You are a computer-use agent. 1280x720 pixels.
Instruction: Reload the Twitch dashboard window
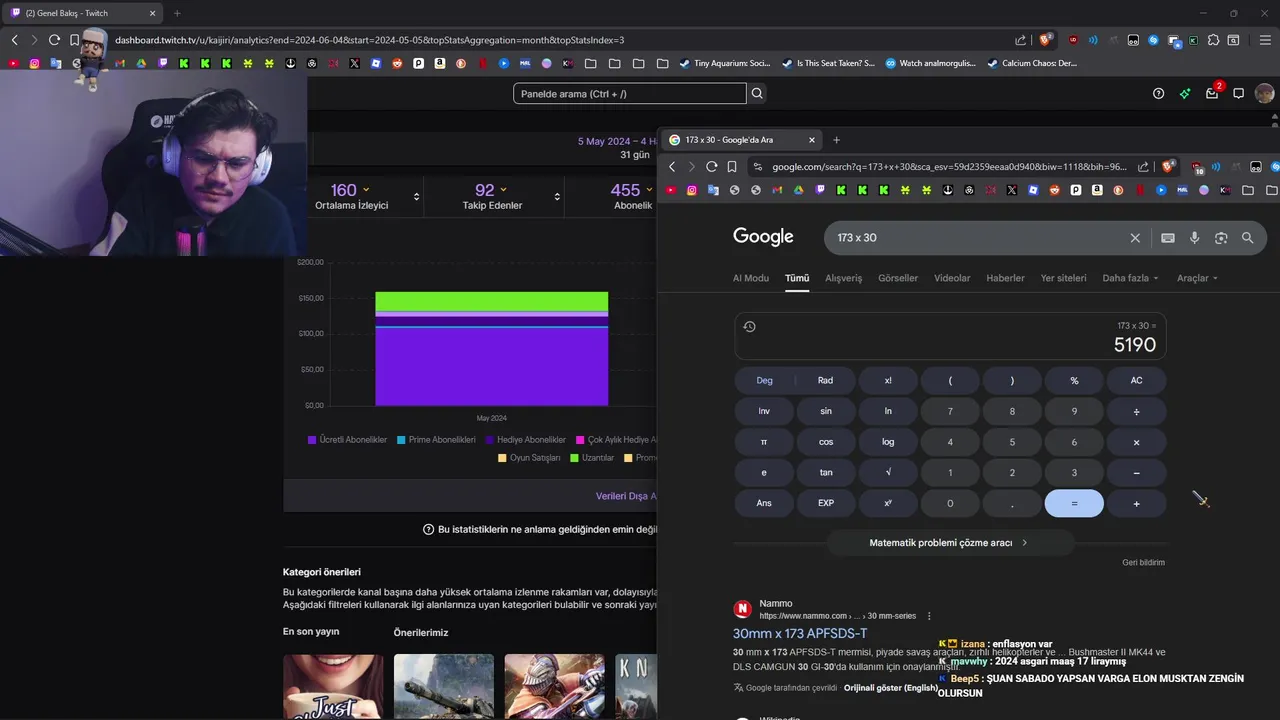[54, 40]
